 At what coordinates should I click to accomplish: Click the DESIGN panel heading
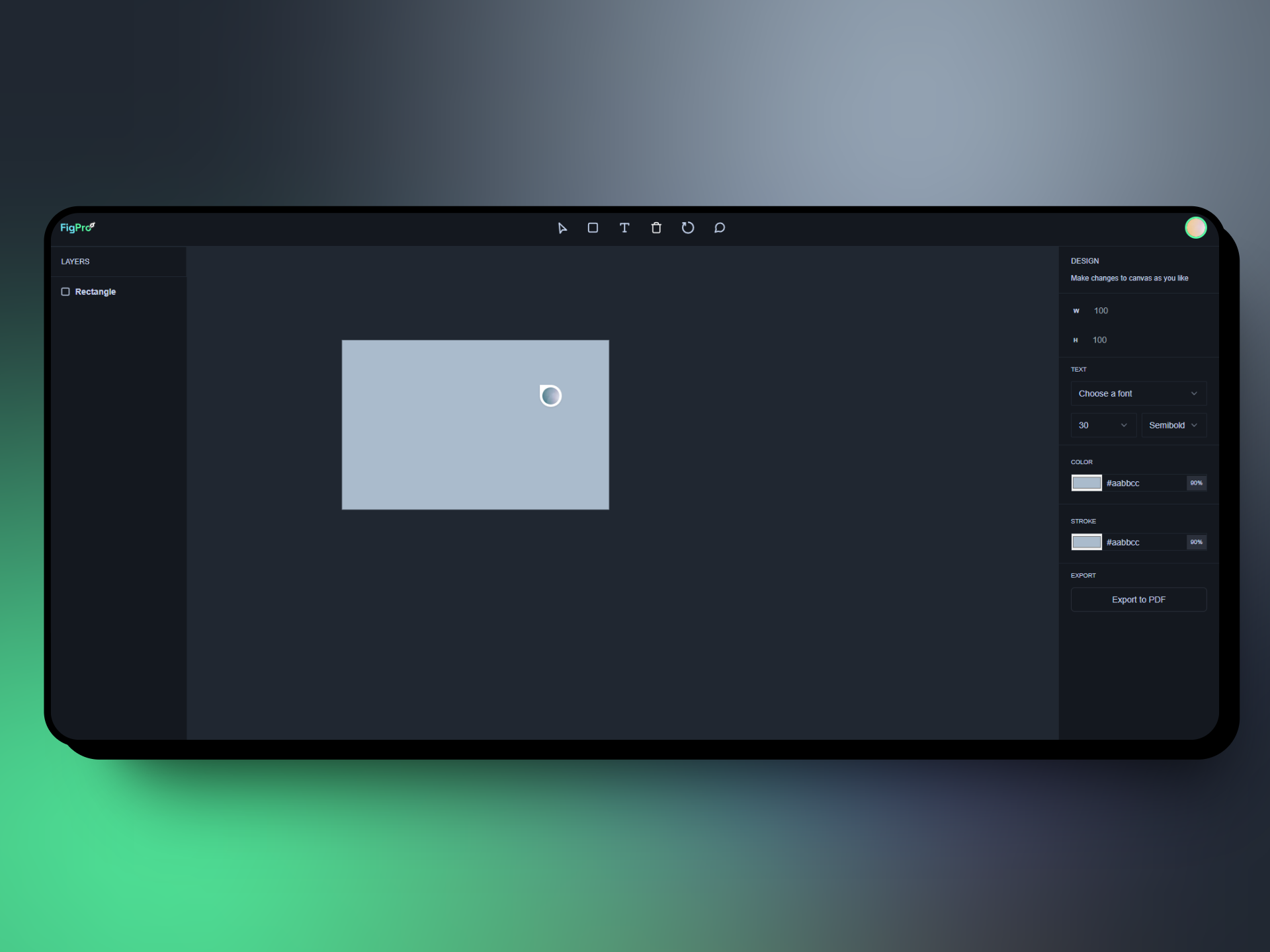click(x=1085, y=261)
